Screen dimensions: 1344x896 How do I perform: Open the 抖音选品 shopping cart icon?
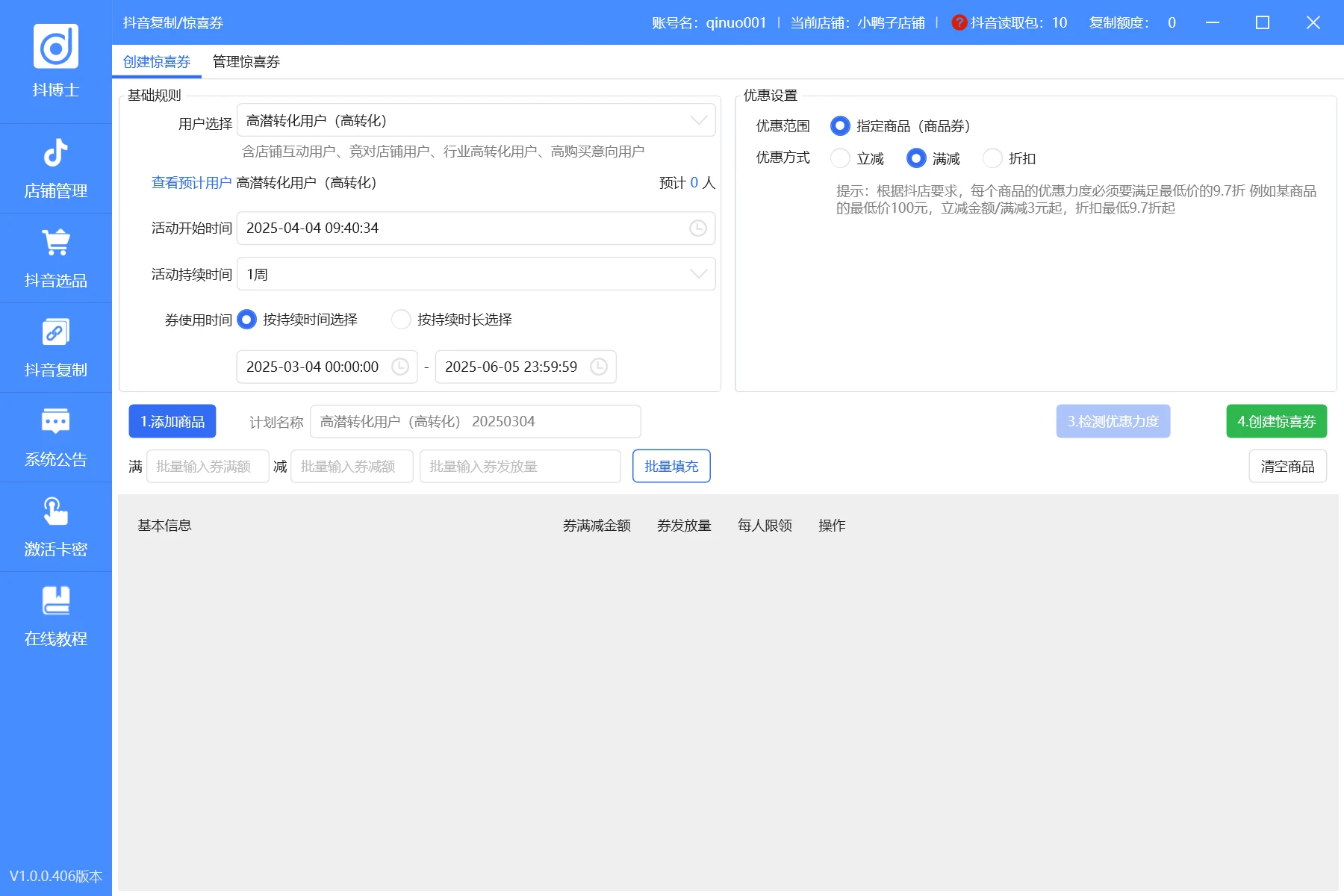56,242
